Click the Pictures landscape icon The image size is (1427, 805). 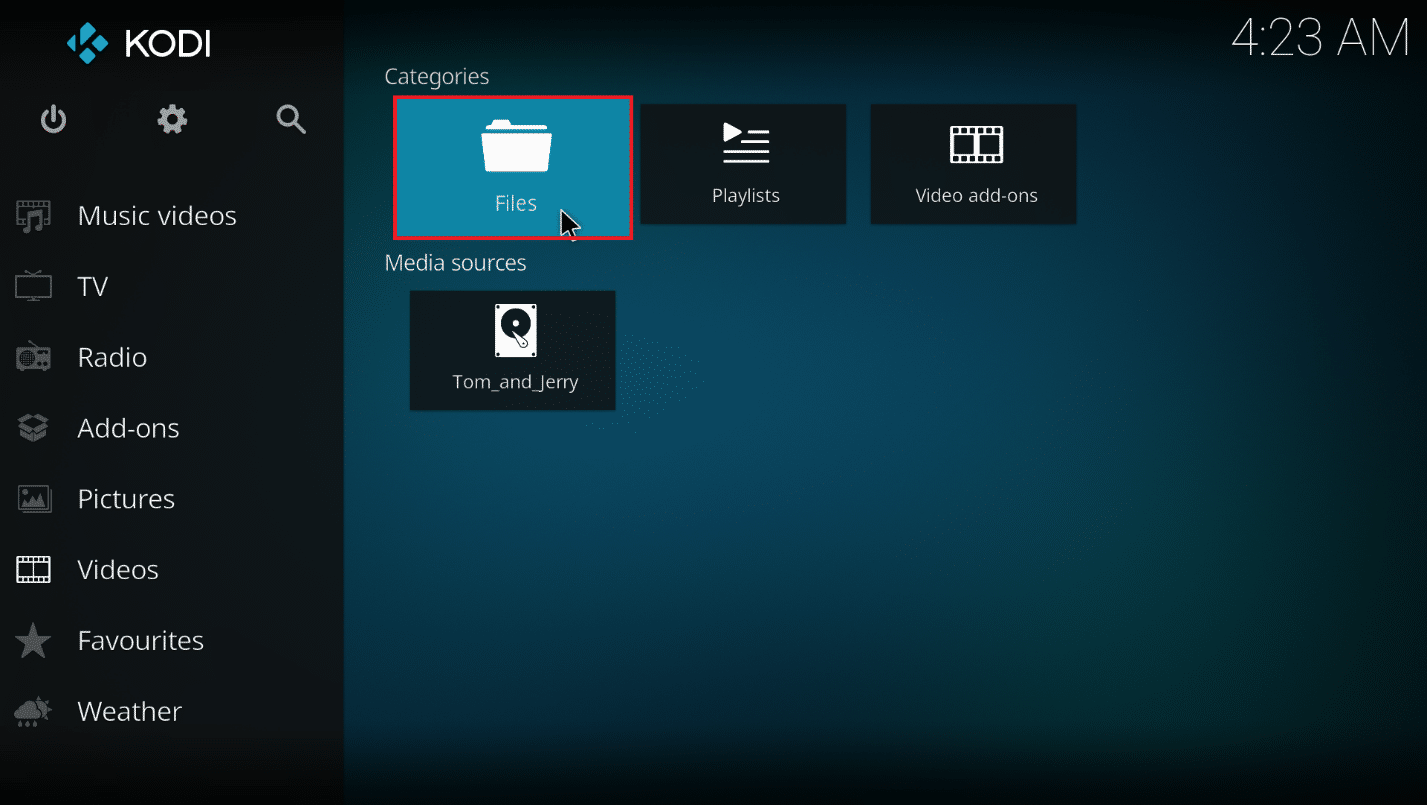(33, 499)
